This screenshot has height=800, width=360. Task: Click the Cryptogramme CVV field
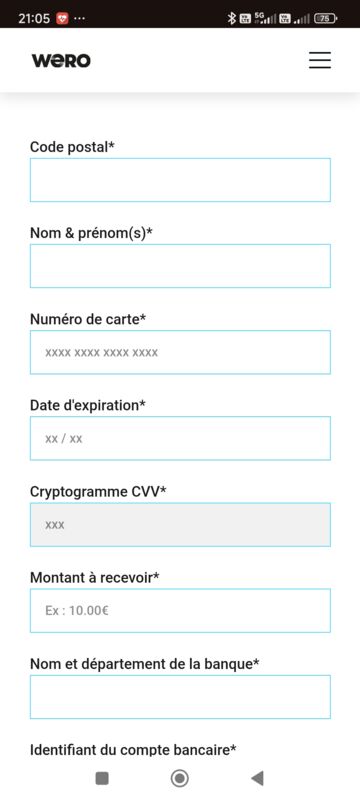coord(180,524)
